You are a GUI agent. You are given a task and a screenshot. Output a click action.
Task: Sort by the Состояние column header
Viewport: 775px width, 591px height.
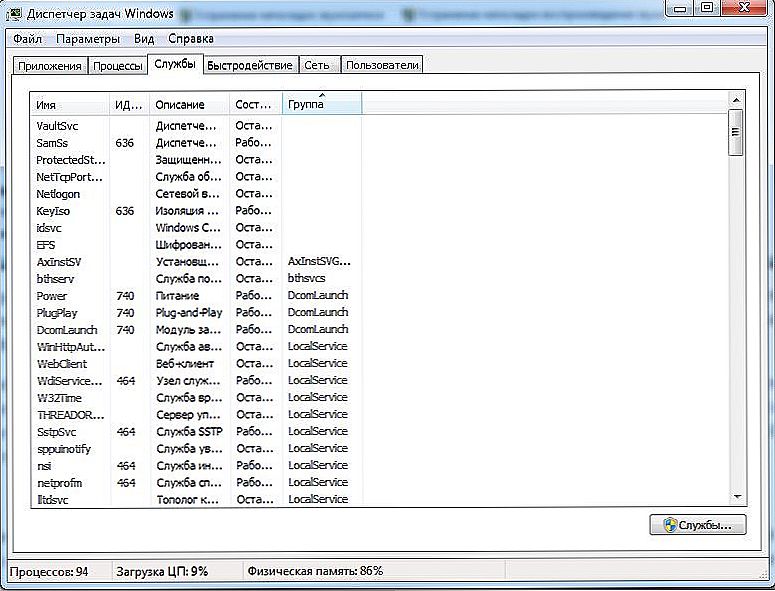coord(256,104)
